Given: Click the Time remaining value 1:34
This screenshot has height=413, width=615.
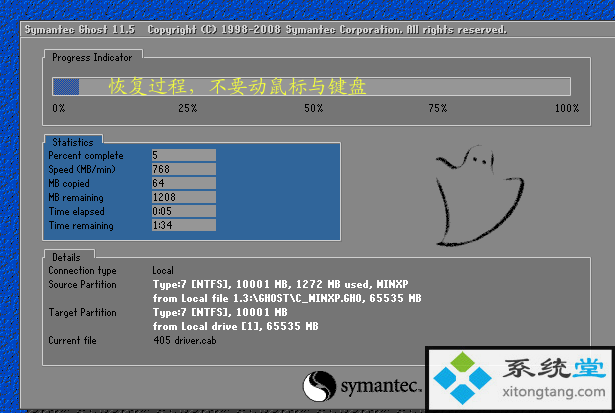Looking at the screenshot, I should pos(184,225).
